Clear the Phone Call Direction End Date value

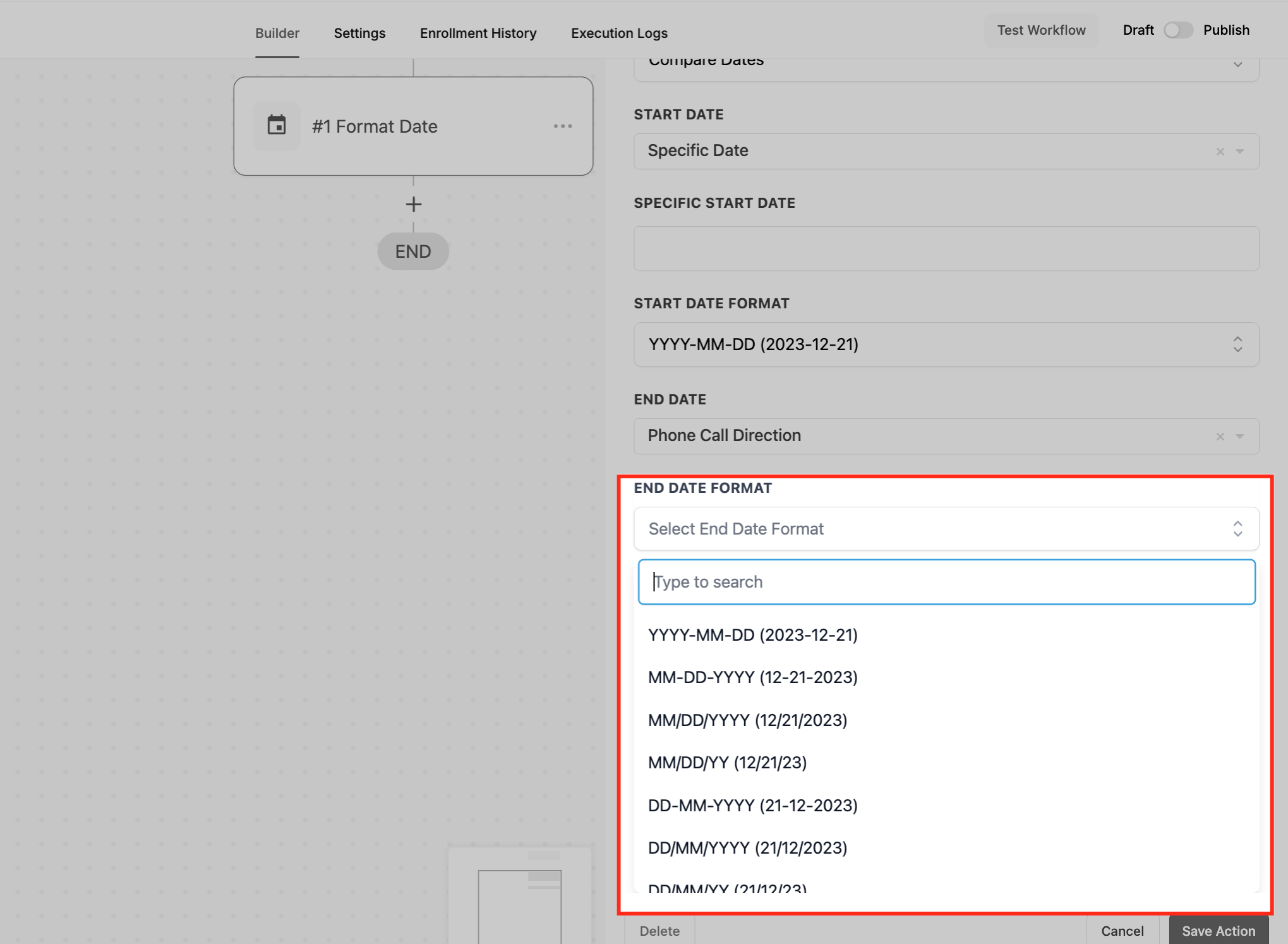coord(1220,437)
